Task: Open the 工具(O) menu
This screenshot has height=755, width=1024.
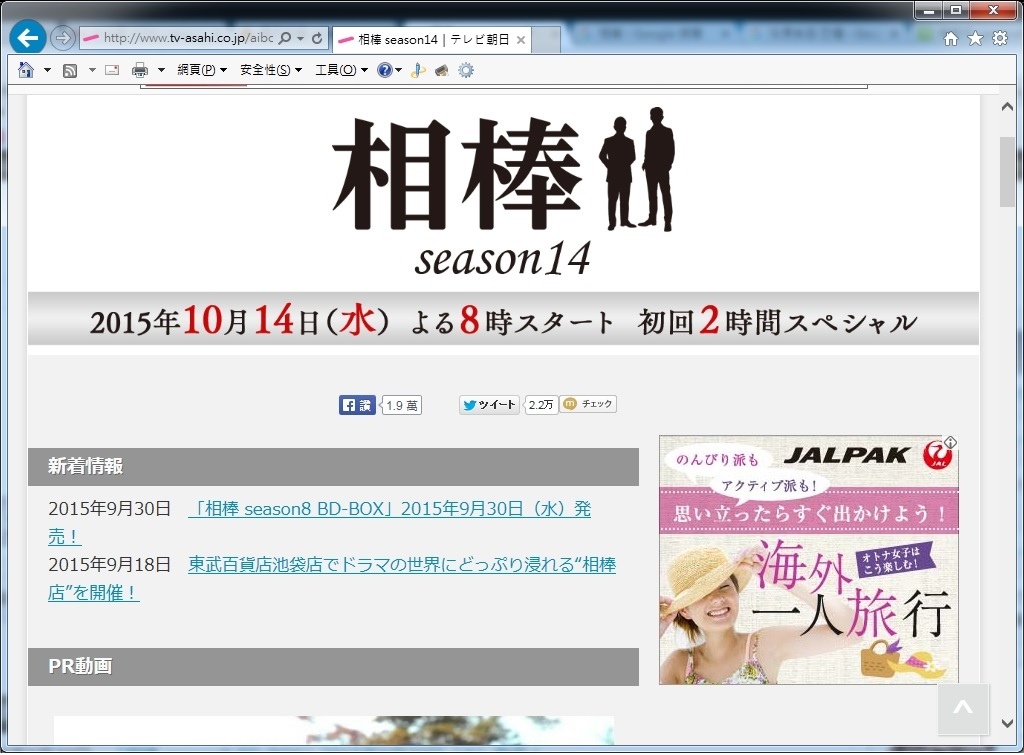Action: [x=342, y=70]
